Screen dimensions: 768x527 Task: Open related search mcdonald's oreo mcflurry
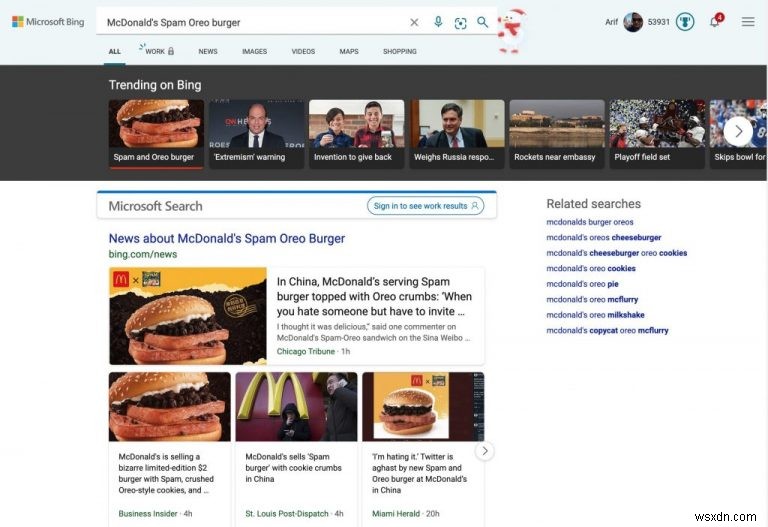click(592, 300)
